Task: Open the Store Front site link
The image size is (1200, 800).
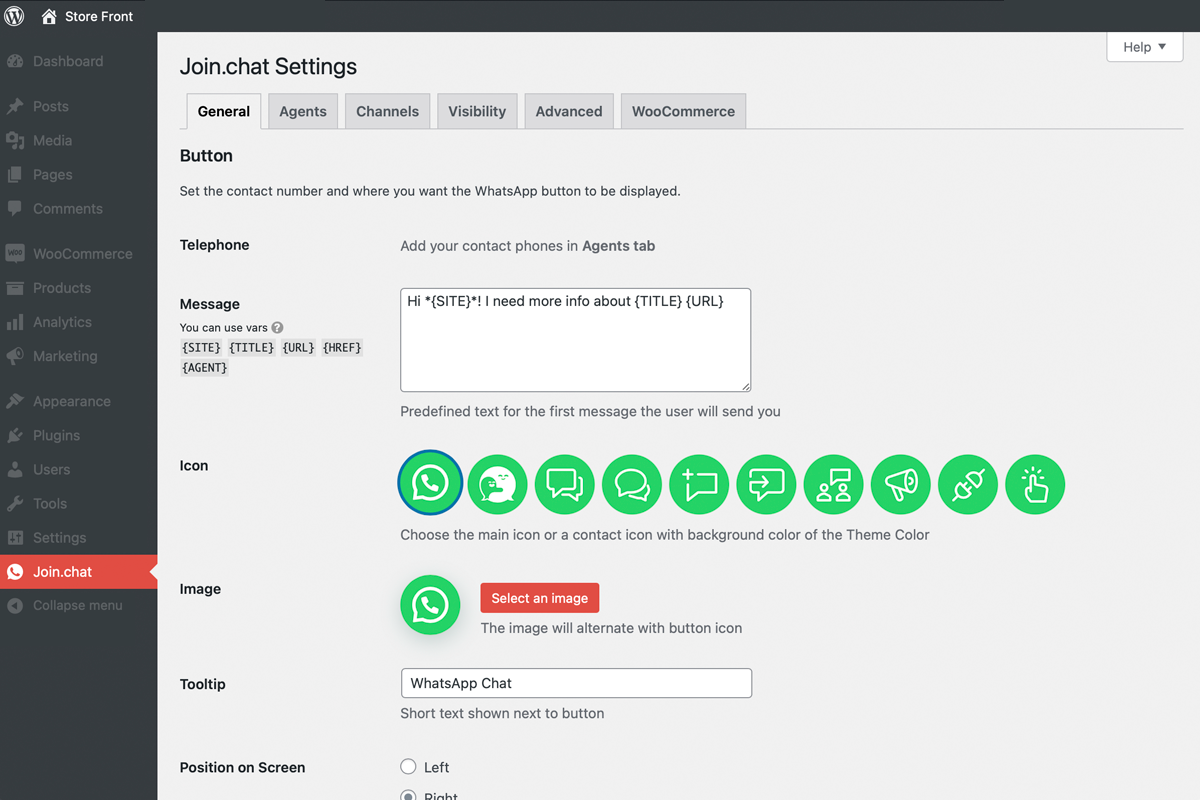Action: [87, 16]
